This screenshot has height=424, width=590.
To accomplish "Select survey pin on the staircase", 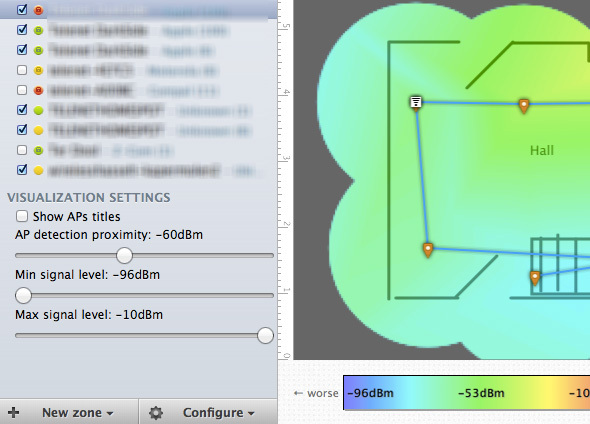I will (535, 278).
